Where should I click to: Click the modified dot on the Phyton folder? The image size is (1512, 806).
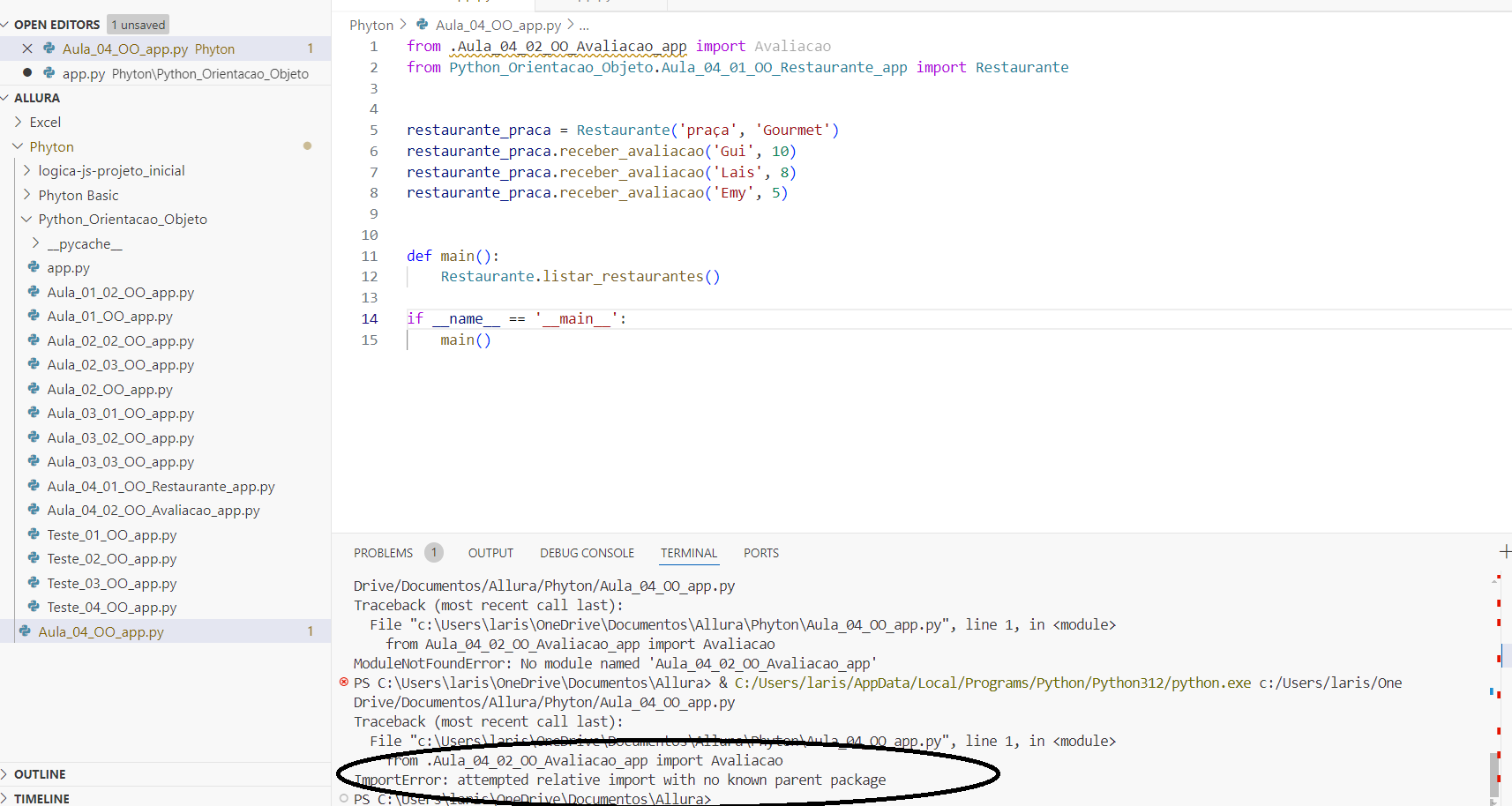[x=307, y=146]
